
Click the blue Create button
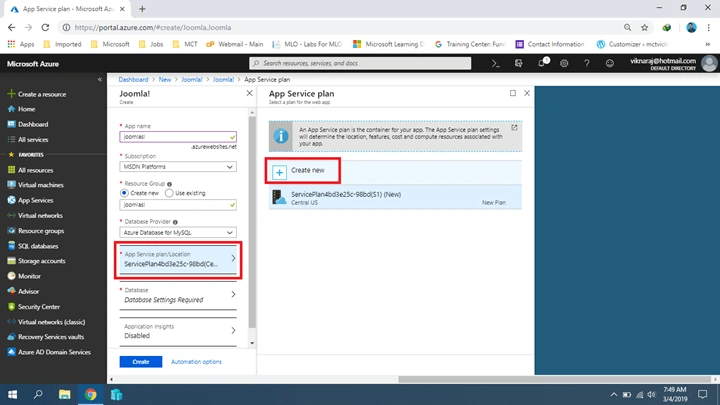pos(141,362)
